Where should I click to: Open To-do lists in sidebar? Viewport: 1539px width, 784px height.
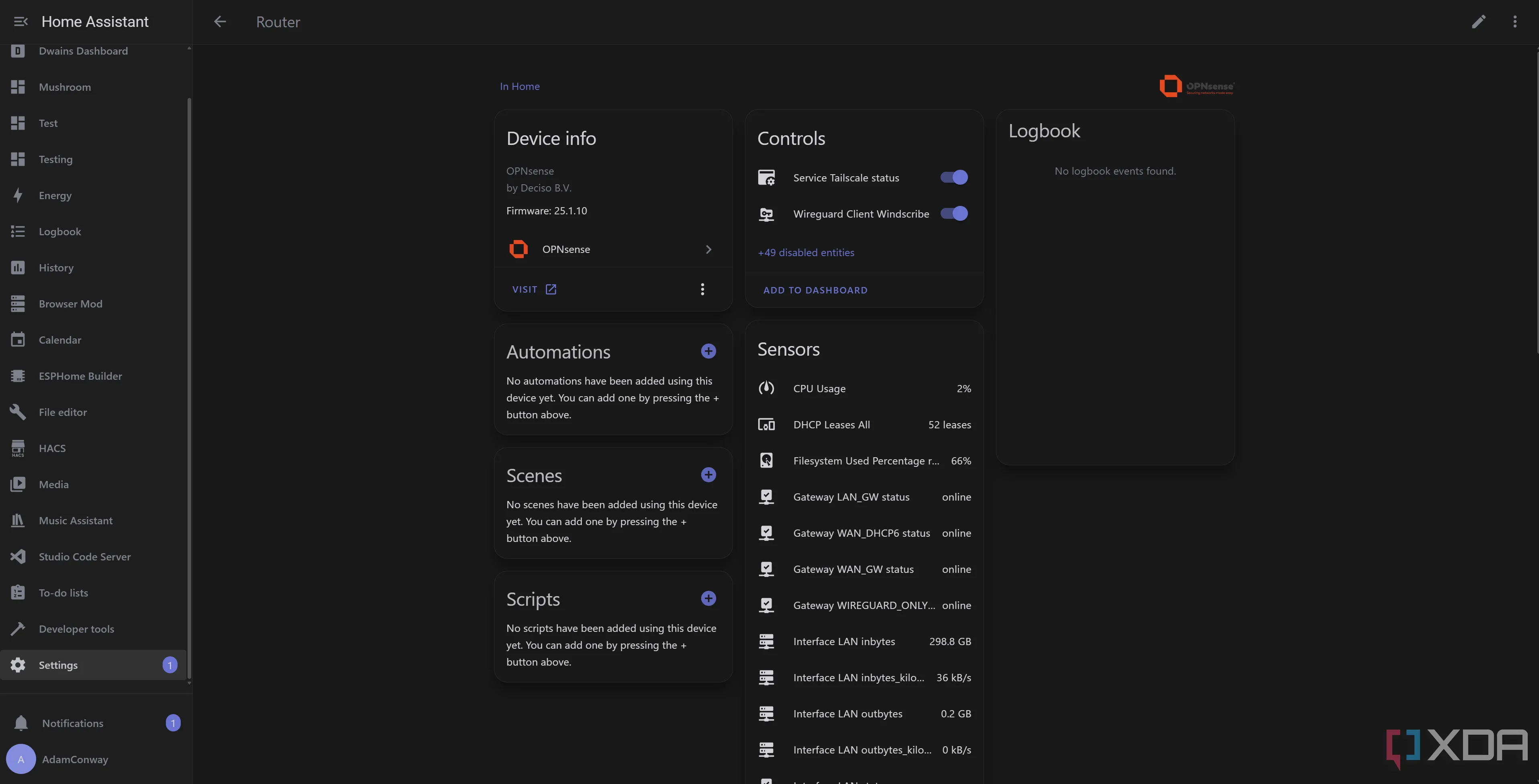coord(94,593)
